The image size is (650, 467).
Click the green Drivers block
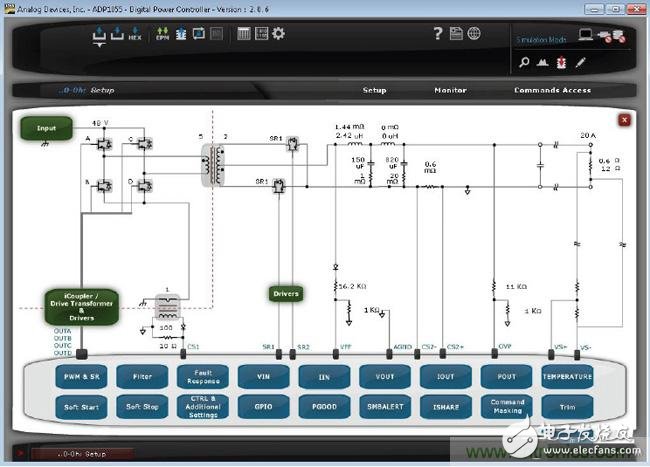(x=286, y=294)
